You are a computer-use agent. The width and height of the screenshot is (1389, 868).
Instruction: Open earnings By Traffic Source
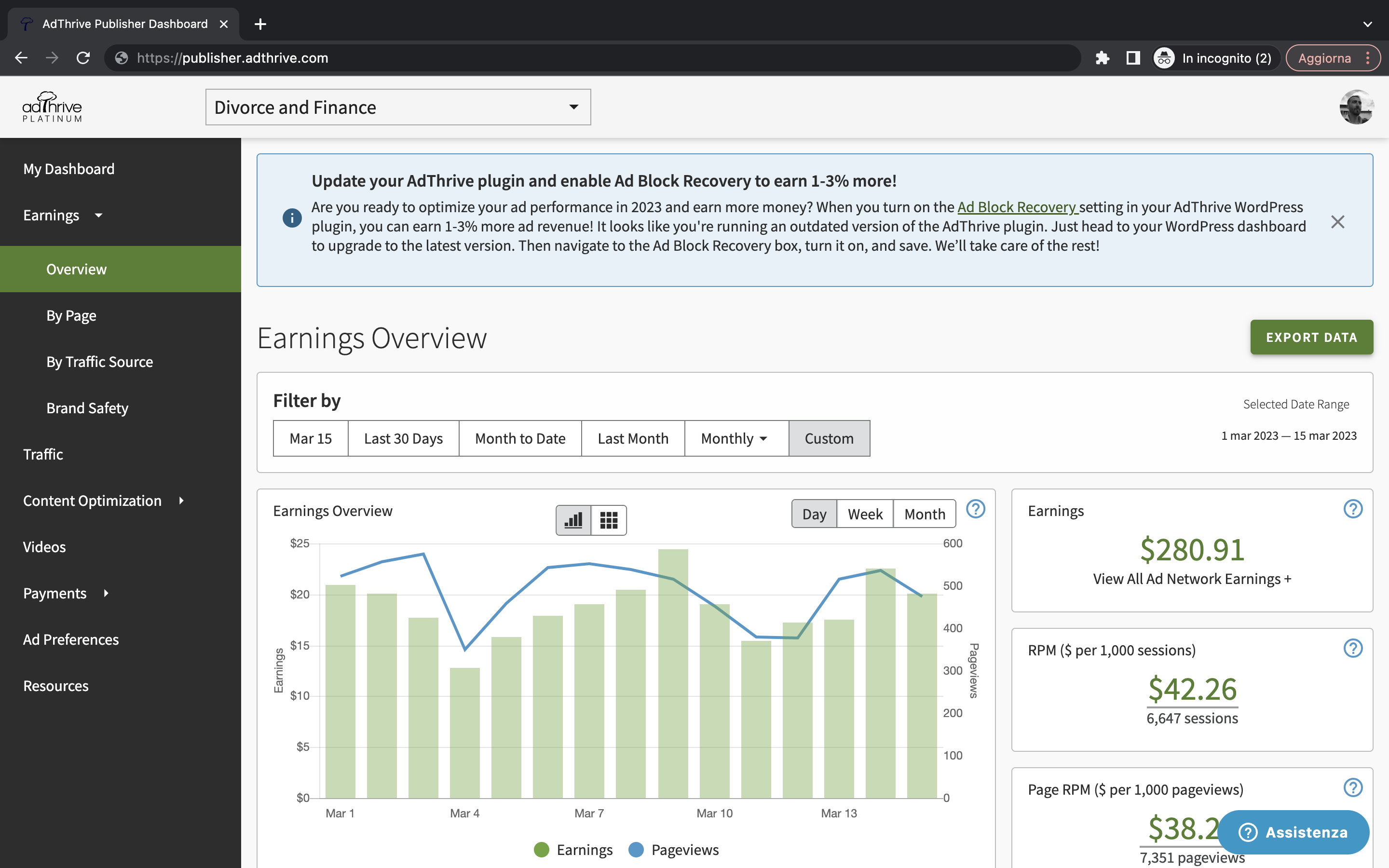pyautogui.click(x=99, y=362)
